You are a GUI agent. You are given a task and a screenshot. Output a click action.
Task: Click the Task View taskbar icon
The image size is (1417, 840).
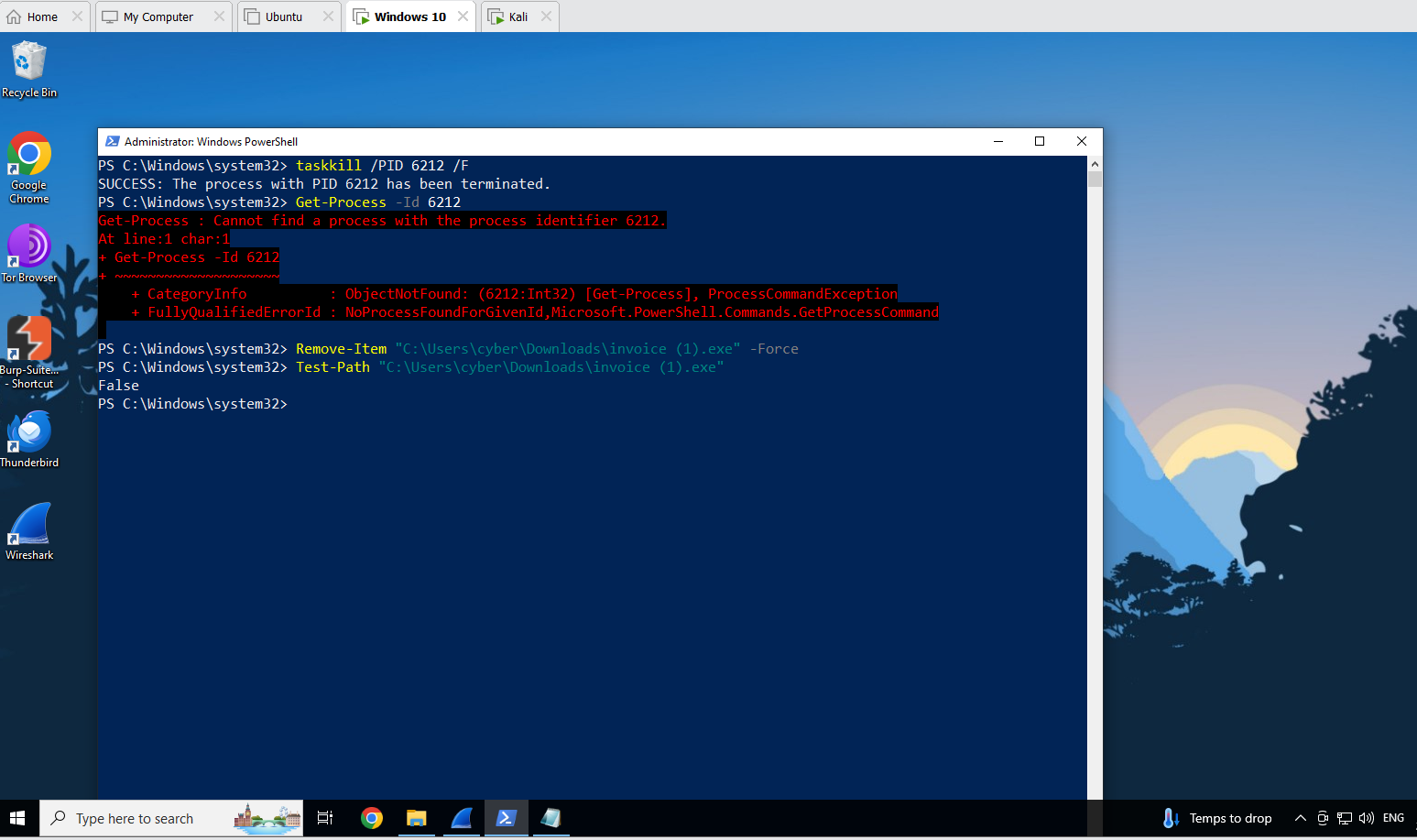(x=325, y=818)
